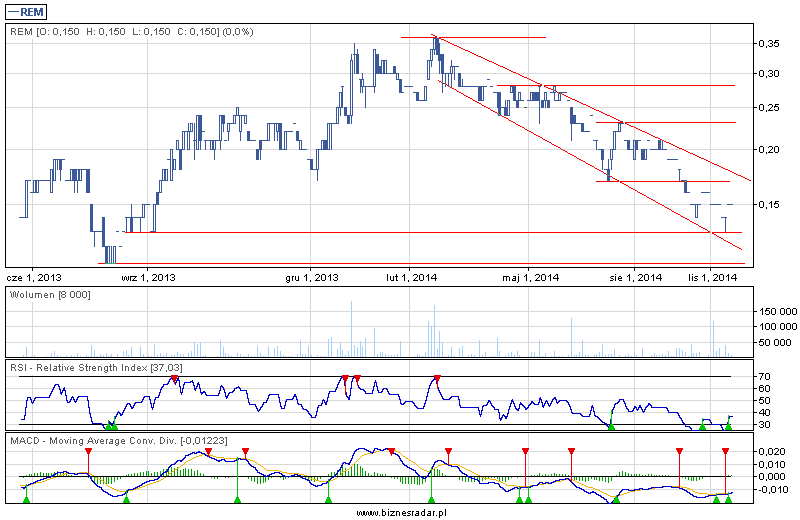Click the first red MACD sell marker, mid-2013
Viewport: 800px width, 520px height.
[x=88, y=452]
